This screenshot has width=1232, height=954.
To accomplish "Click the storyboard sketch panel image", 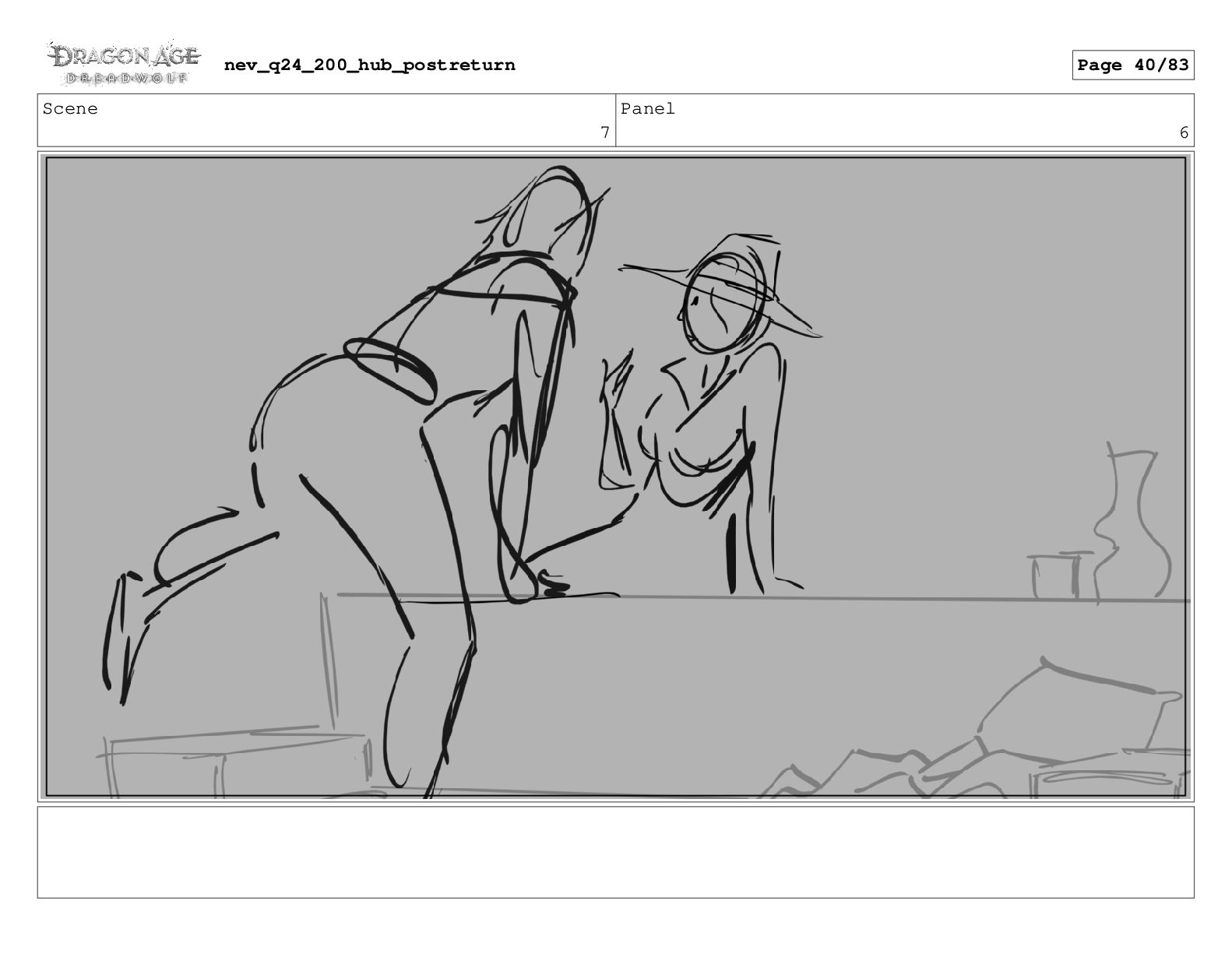I will [x=615, y=477].
